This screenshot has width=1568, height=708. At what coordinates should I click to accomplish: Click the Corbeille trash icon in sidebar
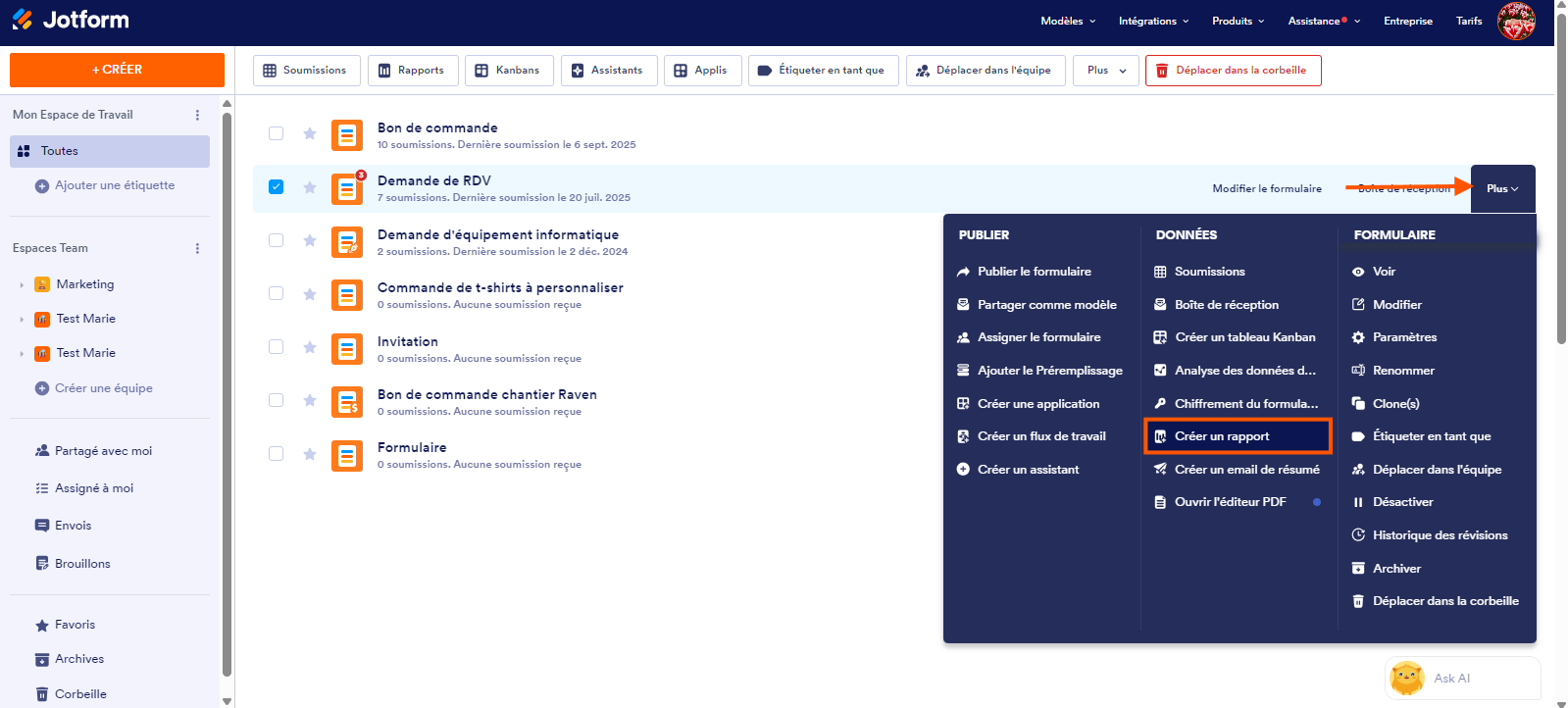(x=42, y=694)
